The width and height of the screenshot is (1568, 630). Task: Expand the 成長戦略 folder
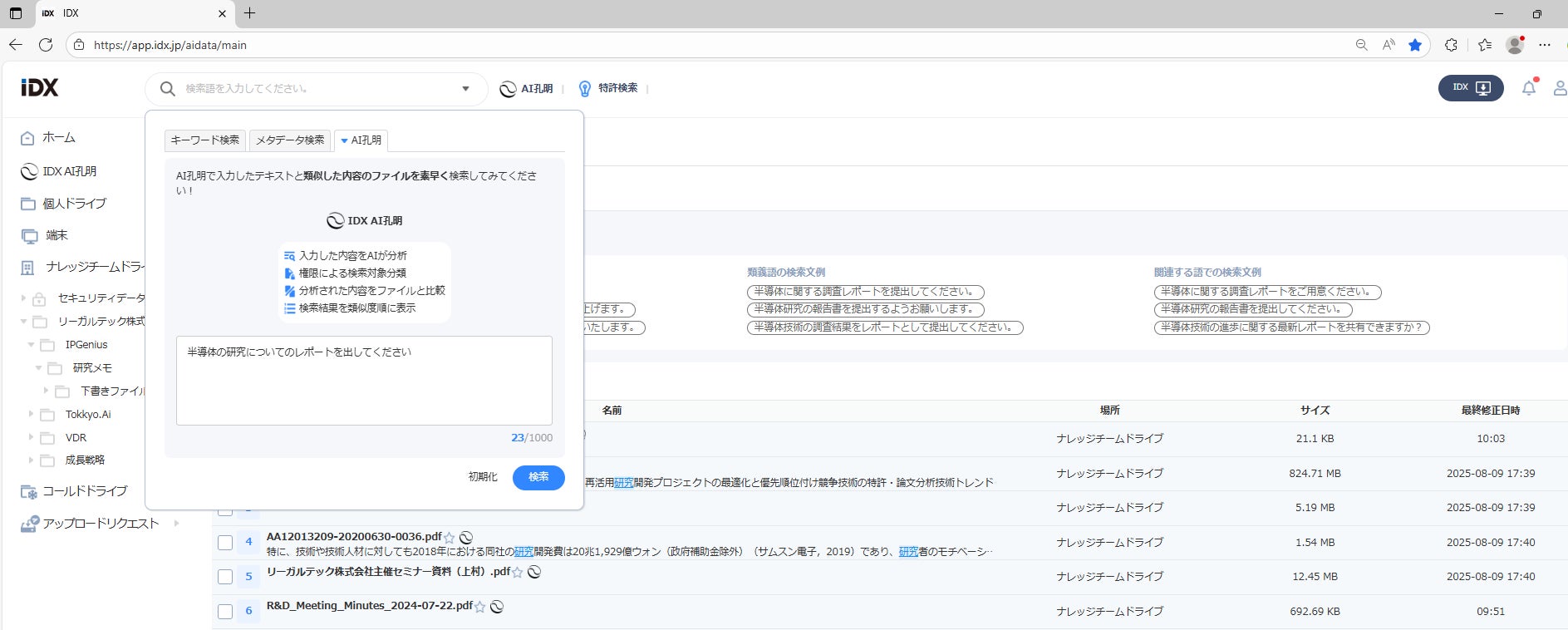coord(32,460)
